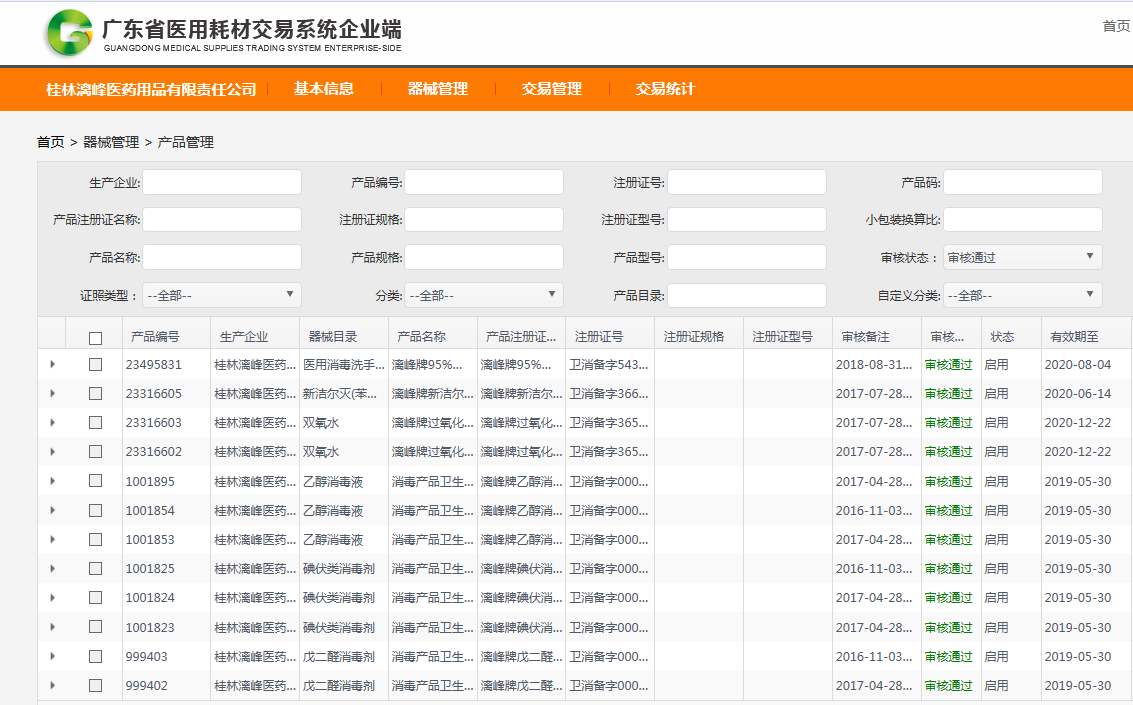This screenshot has width=1133, height=705.
Task: Go to 首页 in the breadcrumb
Action: point(51,142)
